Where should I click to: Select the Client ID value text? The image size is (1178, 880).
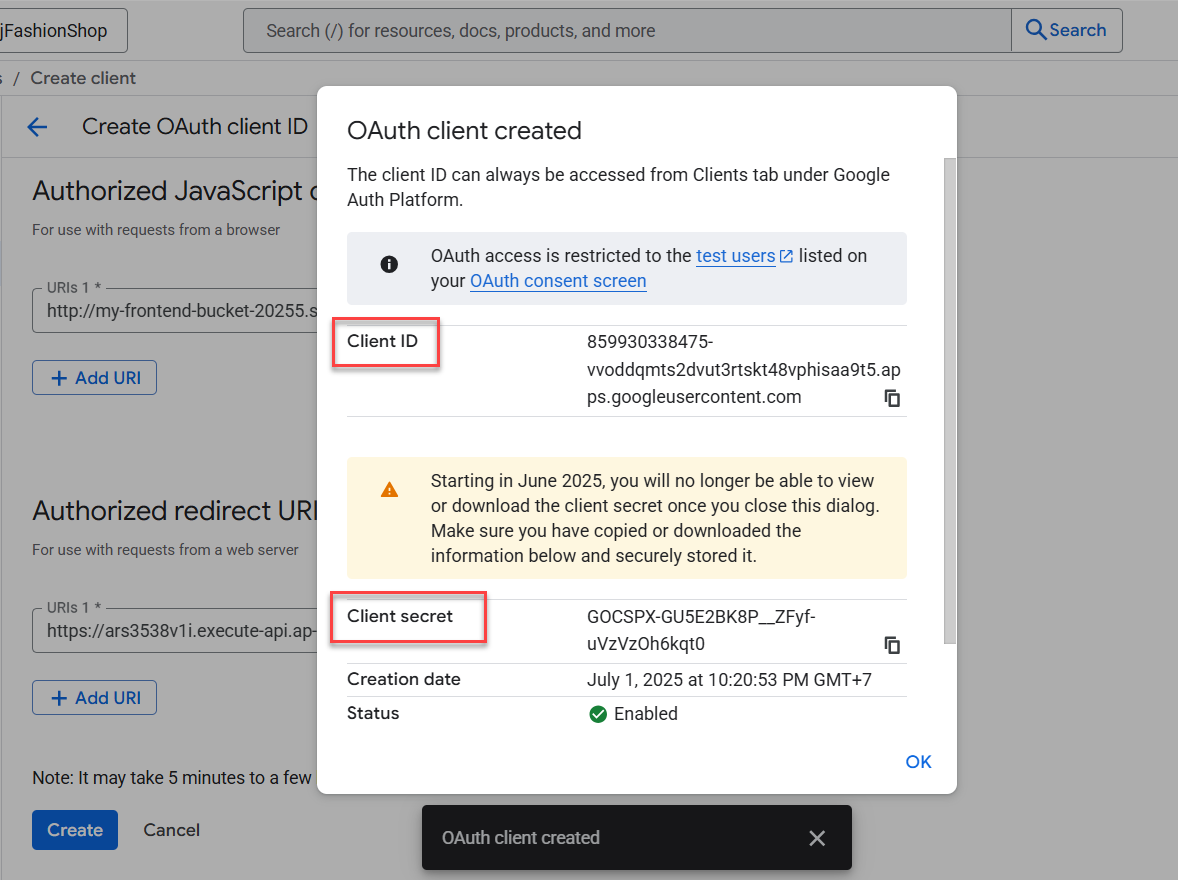(x=743, y=370)
